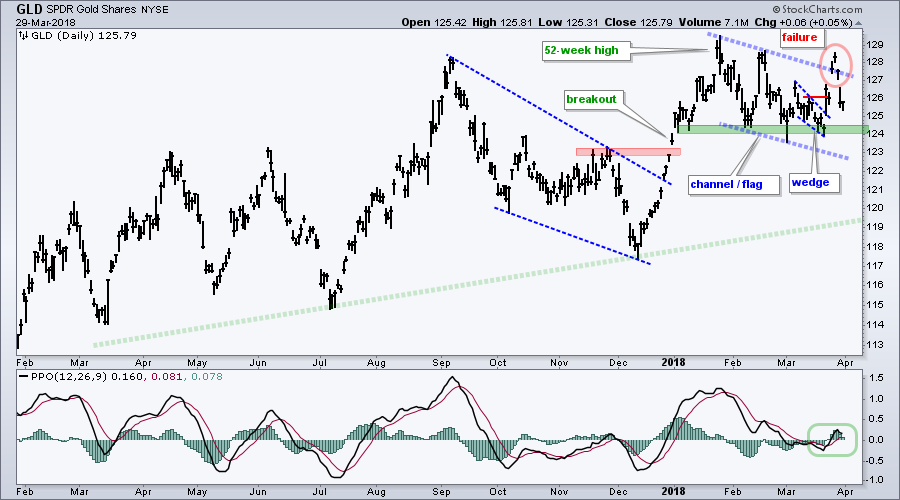Click the Volume 7.1M value
The height and width of the screenshot is (500, 900).
tap(713, 22)
